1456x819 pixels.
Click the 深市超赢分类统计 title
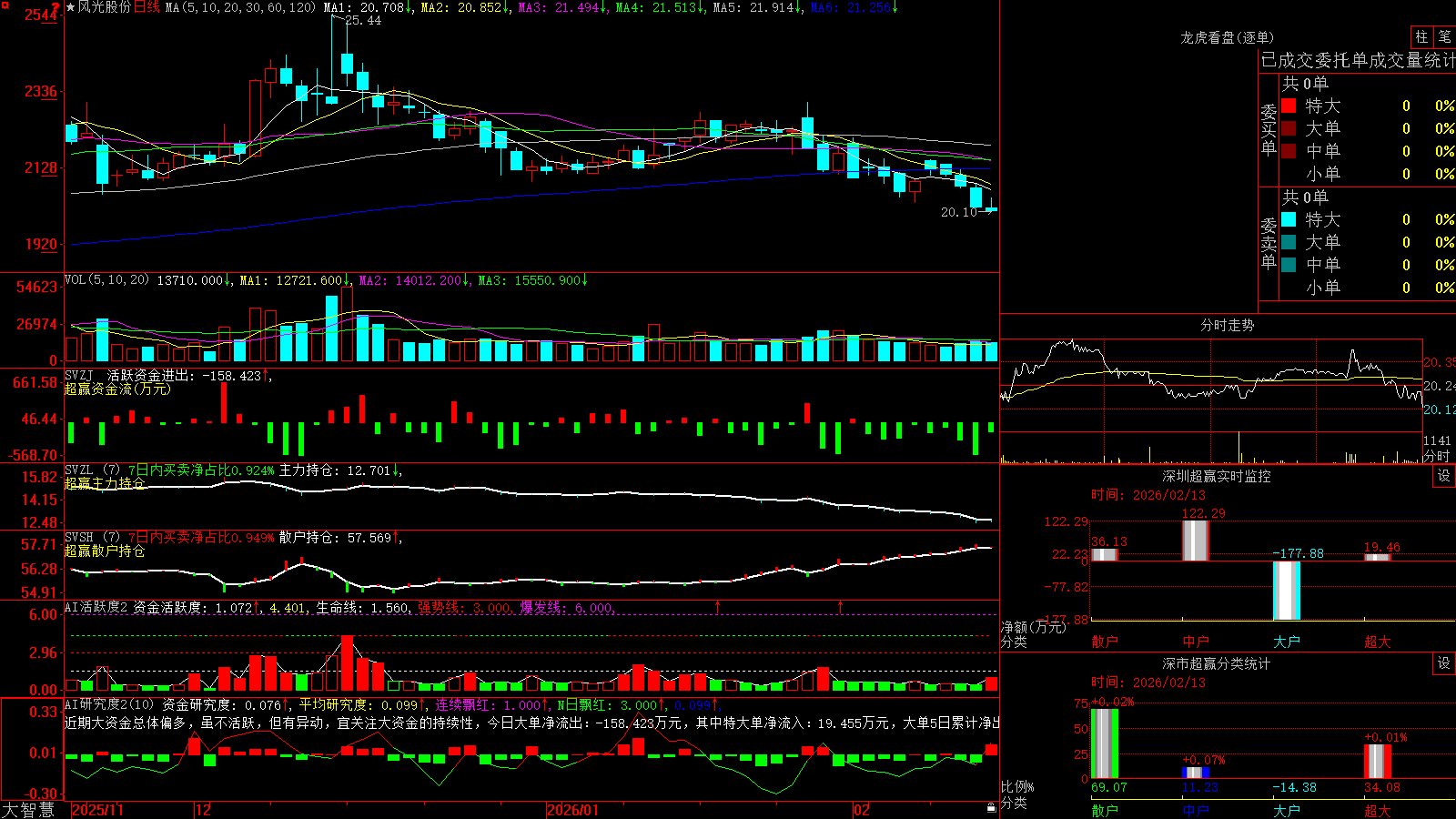[x=1216, y=663]
